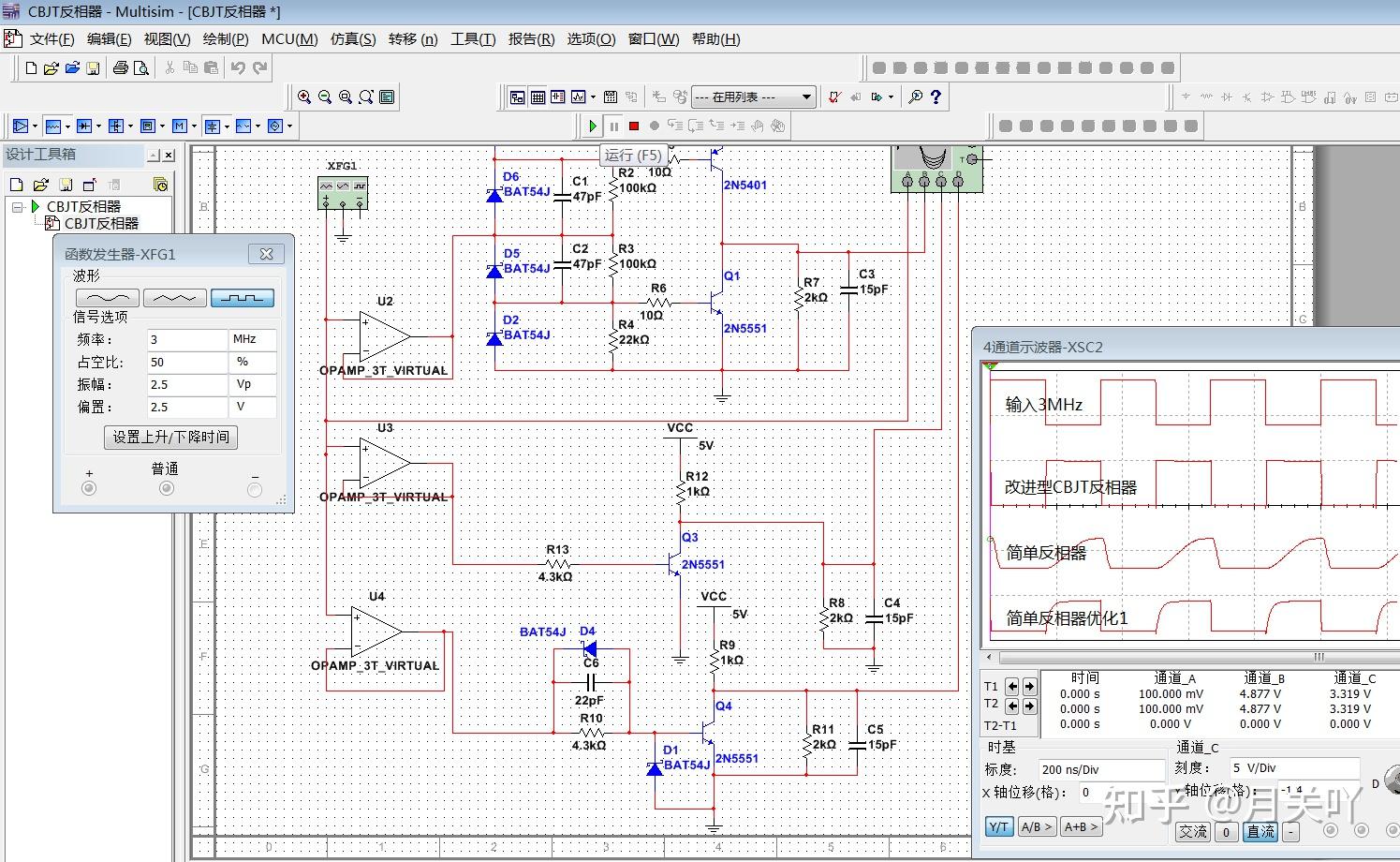The width and height of the screenshot is (1400, 862).
Task: Enable the Y/T timebase mode
Action: click(x=998, y=827)
